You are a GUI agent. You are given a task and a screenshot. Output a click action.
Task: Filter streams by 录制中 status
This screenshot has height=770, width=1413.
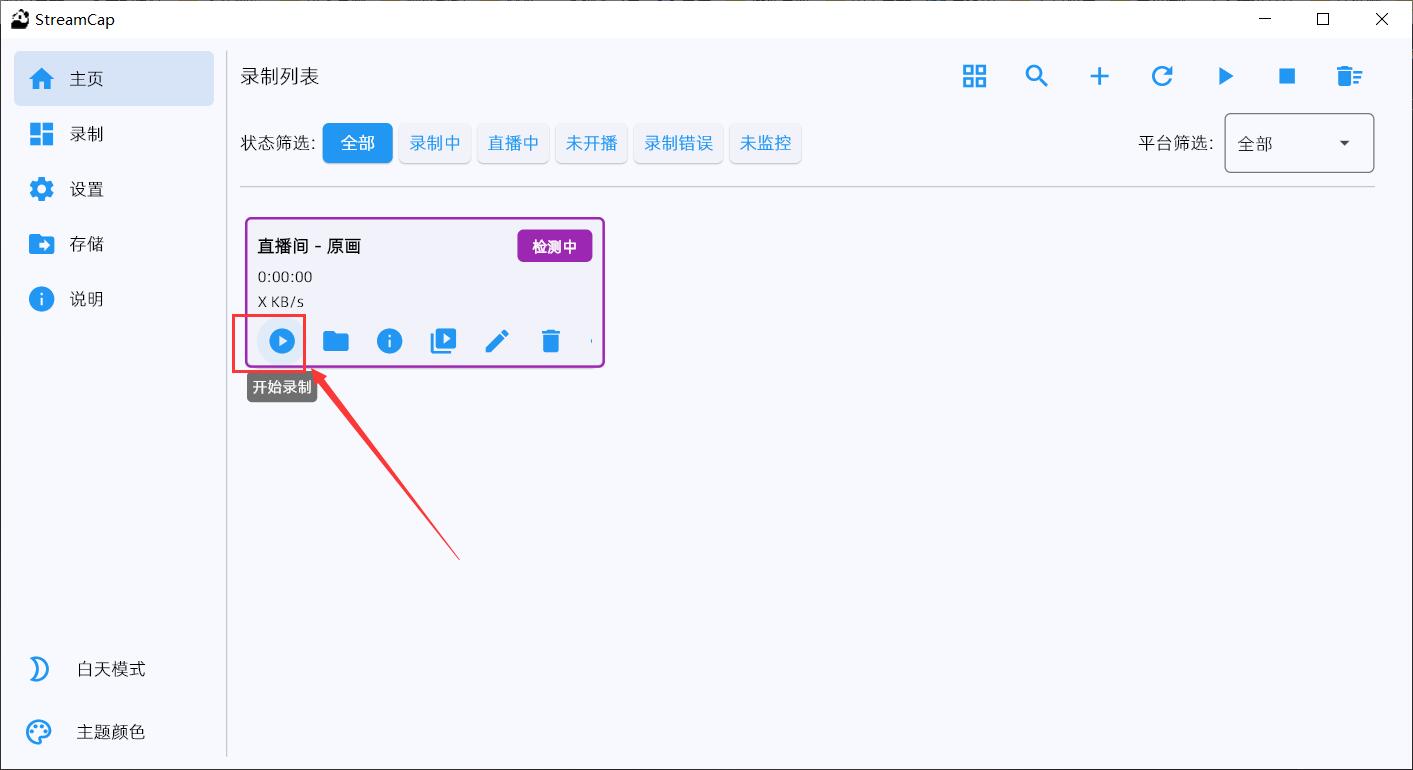(434, 143)
